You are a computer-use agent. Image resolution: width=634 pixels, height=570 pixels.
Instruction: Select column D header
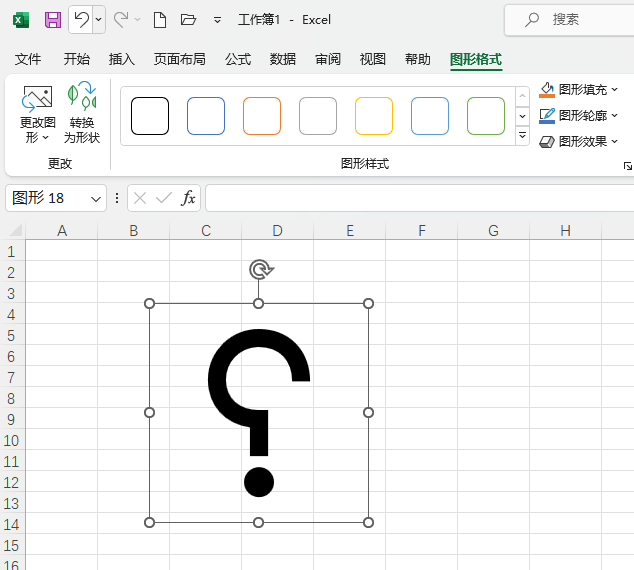[x=277, y=231]
